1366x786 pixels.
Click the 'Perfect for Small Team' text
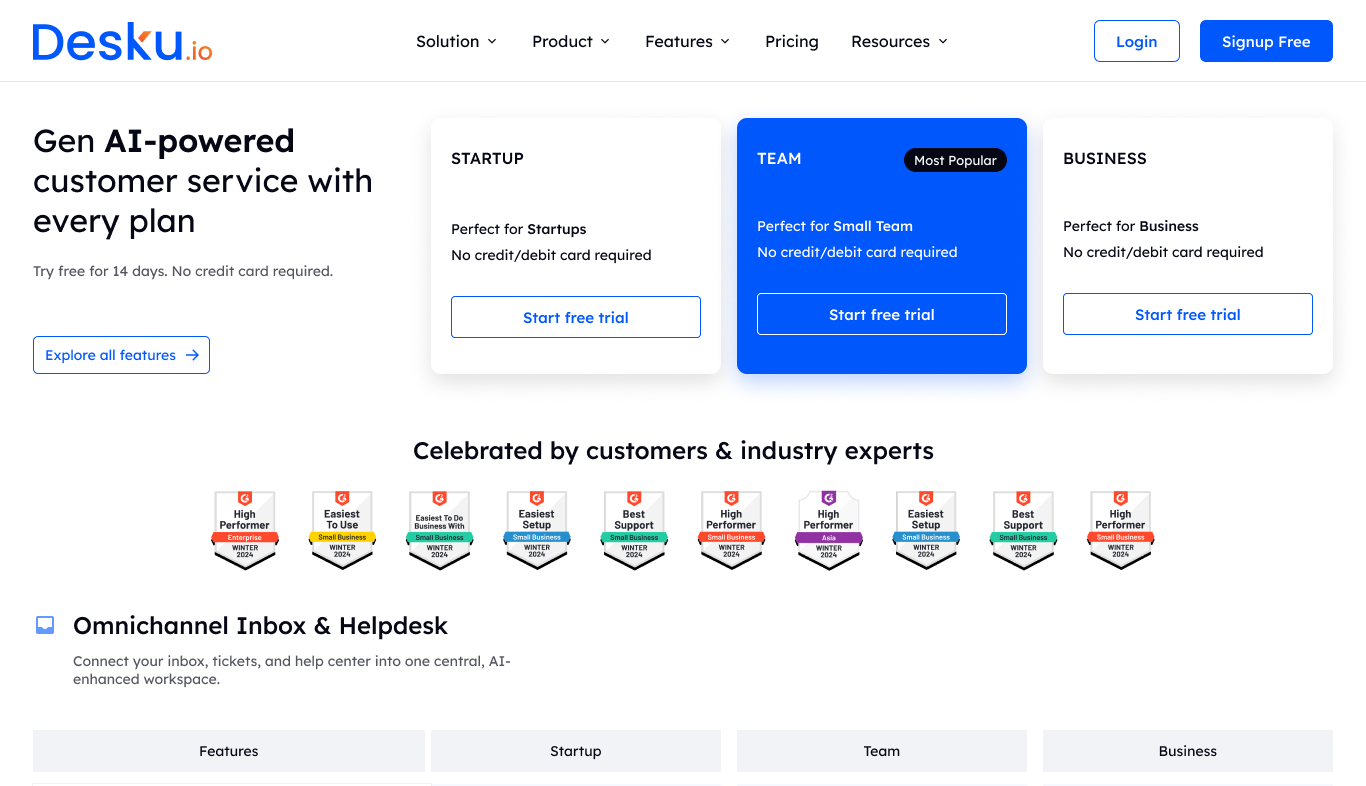[835, 226]
